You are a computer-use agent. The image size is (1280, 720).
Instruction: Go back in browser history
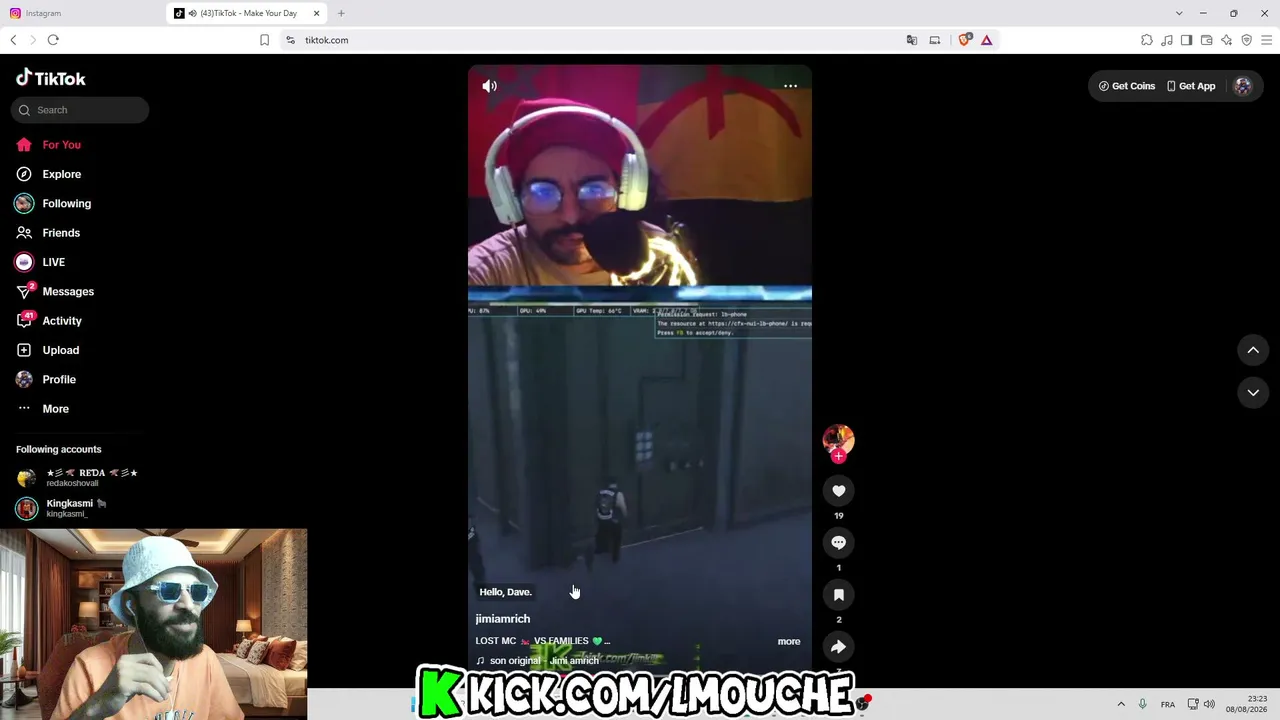pyautogui.click(x=13, y=40)
